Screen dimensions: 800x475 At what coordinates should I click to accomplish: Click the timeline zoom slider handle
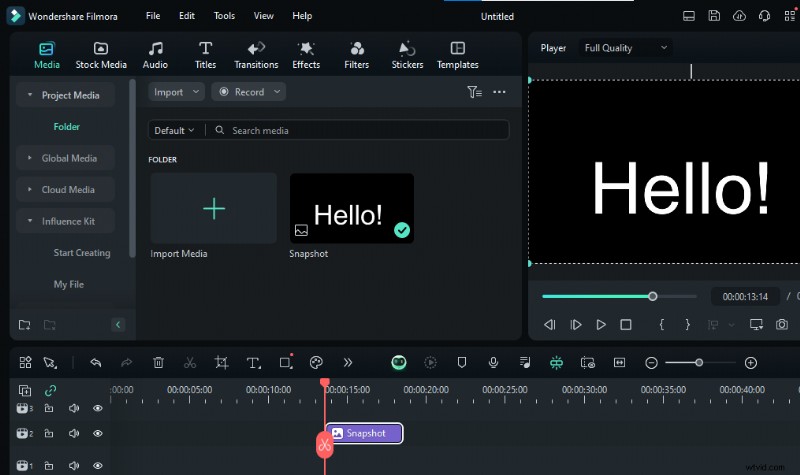pyautogui.click(x=699, y=363)
